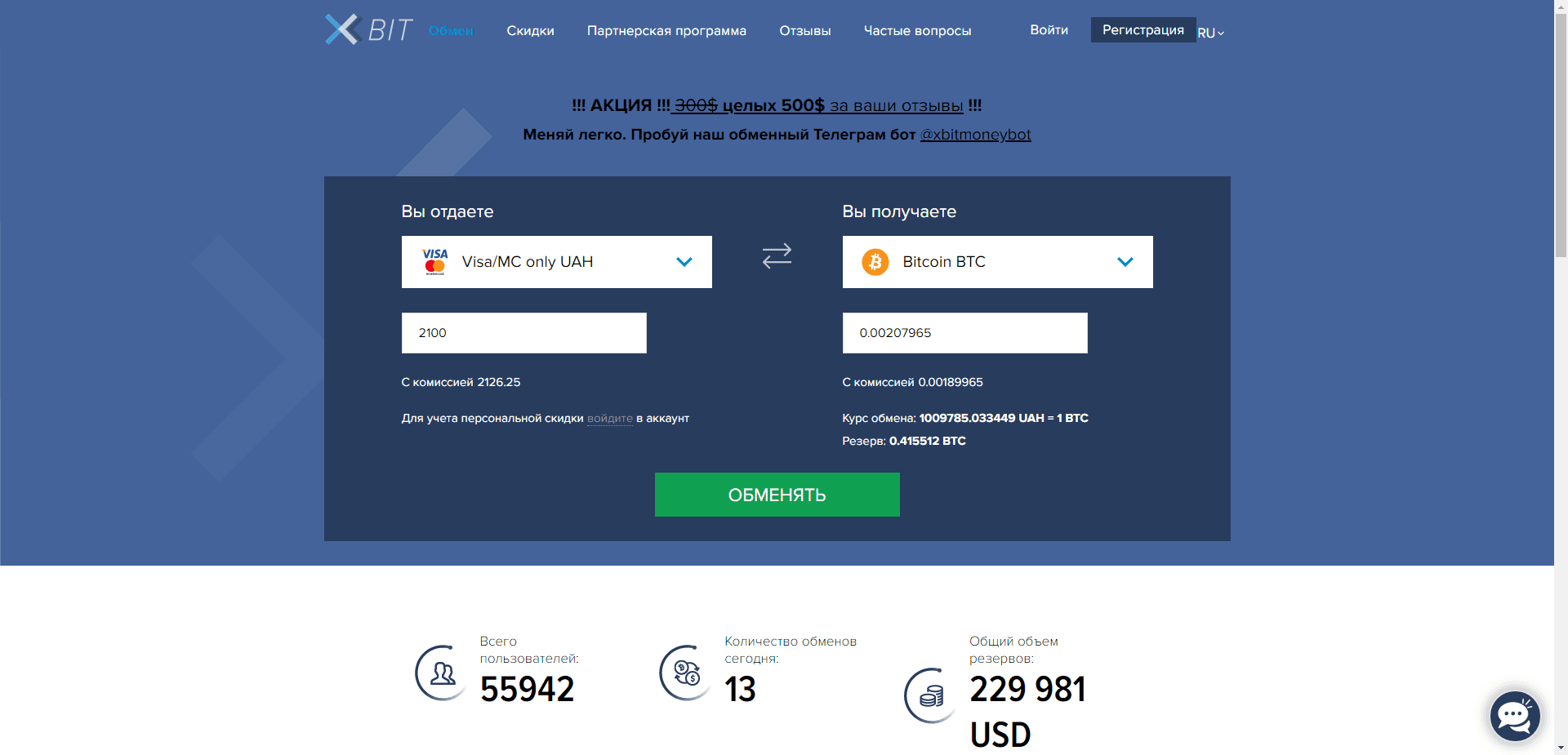This screenshot has height=755, width=1568.
Task: Open the Visa/MC only UAH dropdown
Action: (x=684, y=262)
